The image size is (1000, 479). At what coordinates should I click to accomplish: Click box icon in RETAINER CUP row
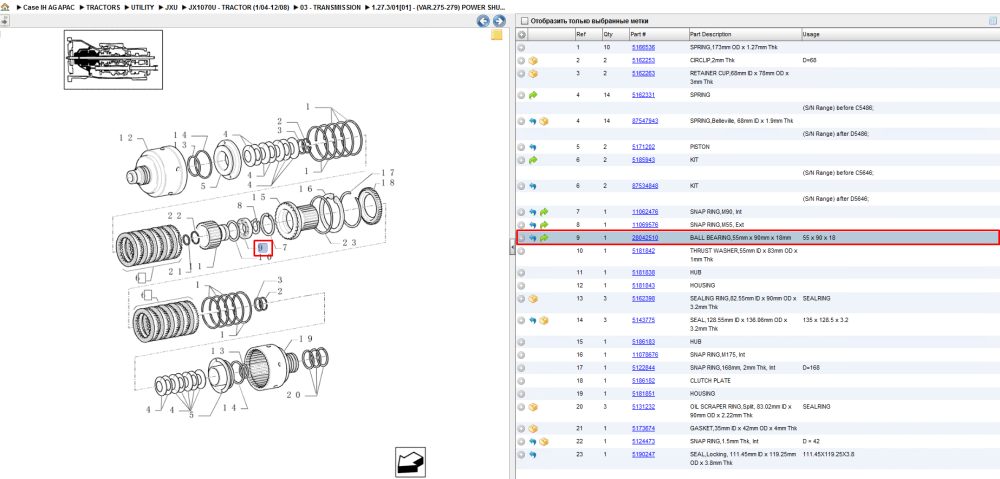(x=533, y=73)
